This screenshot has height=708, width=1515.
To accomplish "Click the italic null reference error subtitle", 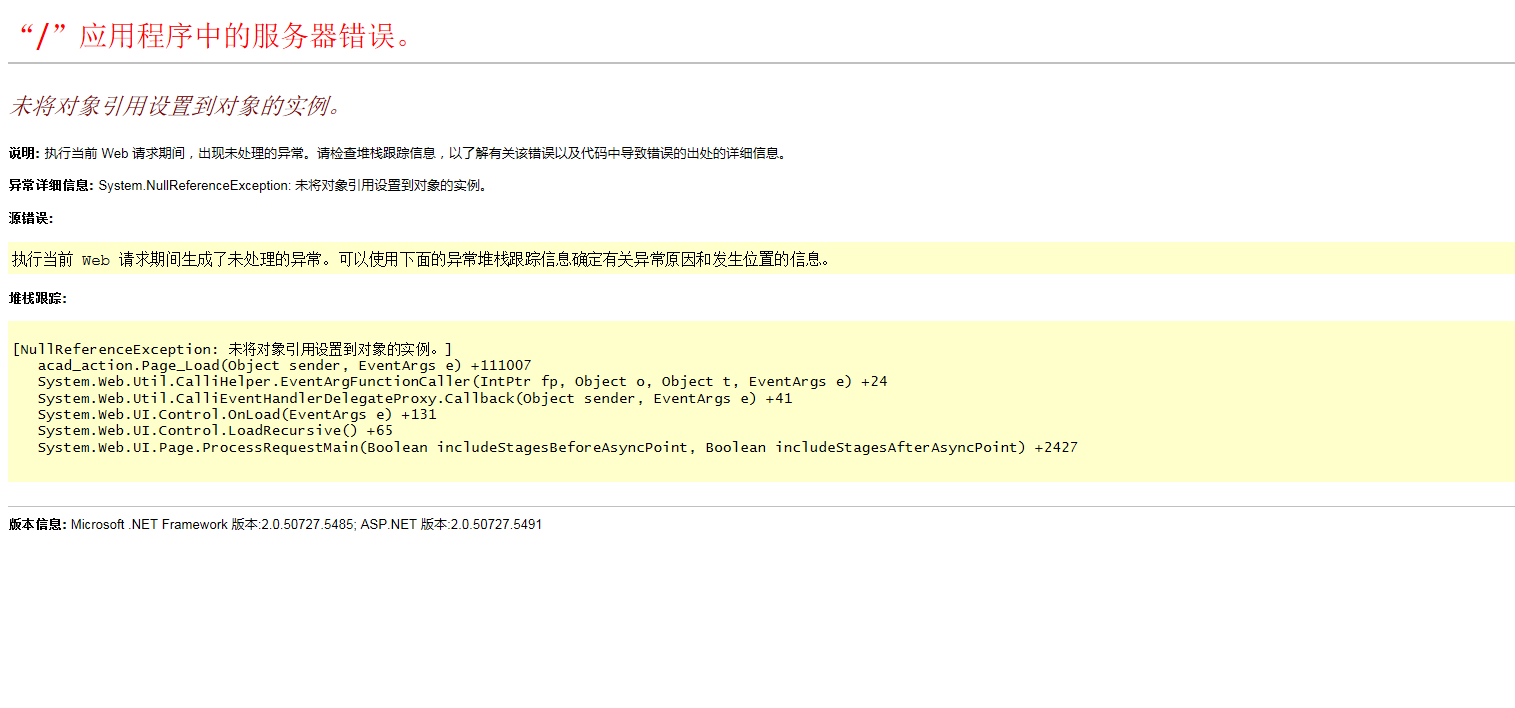I will [176, 106].
